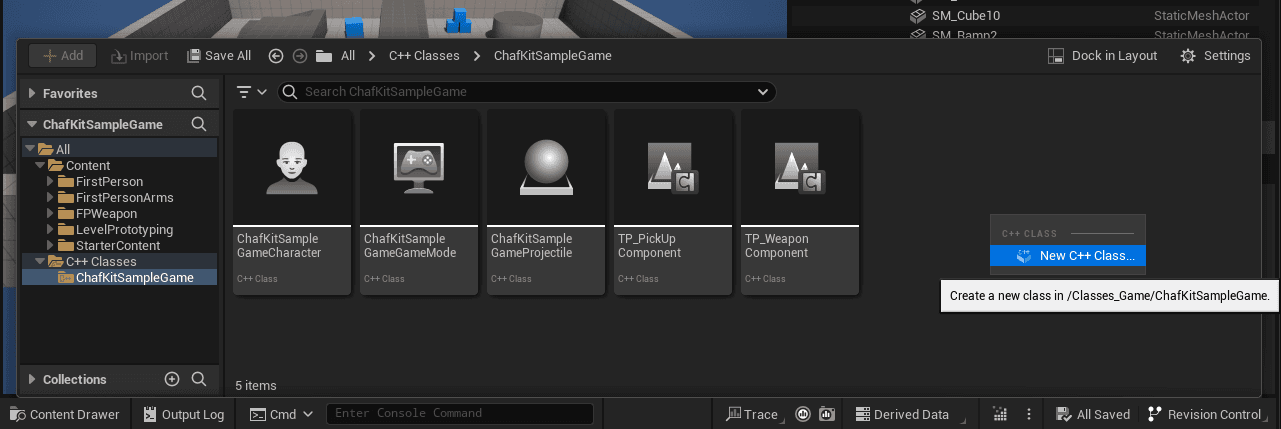The image size is (1281, 429).
Task: Click the All Saved status
Action: 1093,414
